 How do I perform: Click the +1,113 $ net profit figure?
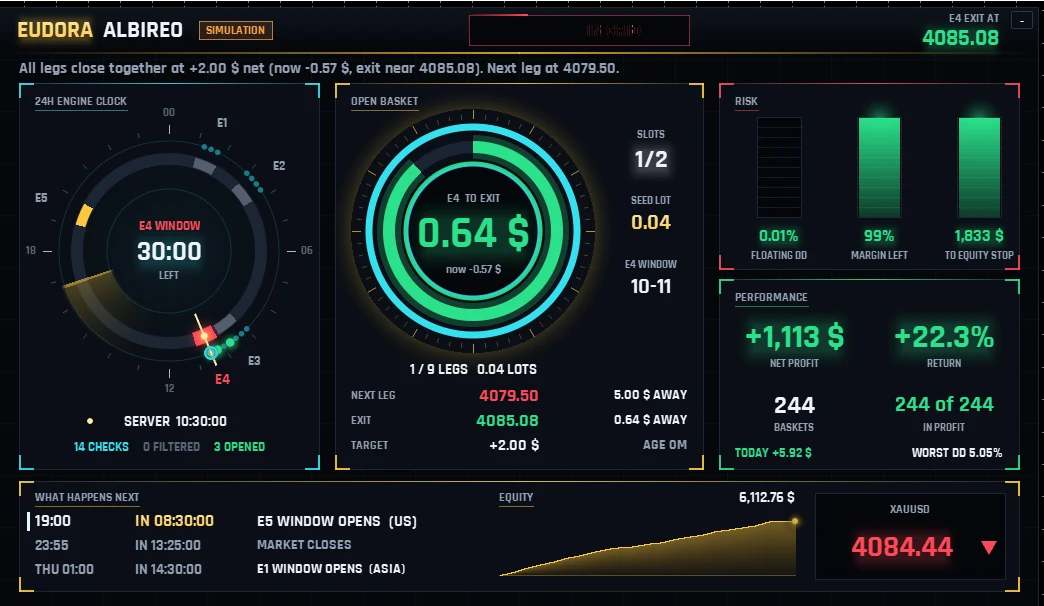[x=795, y=337]
